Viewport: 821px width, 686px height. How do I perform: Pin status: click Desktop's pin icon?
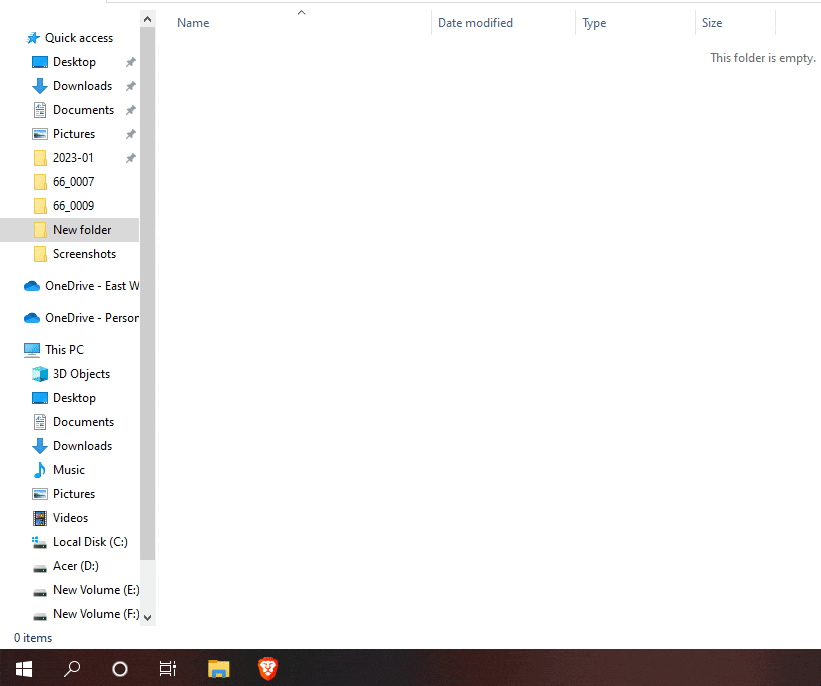[x=130, y=61]
